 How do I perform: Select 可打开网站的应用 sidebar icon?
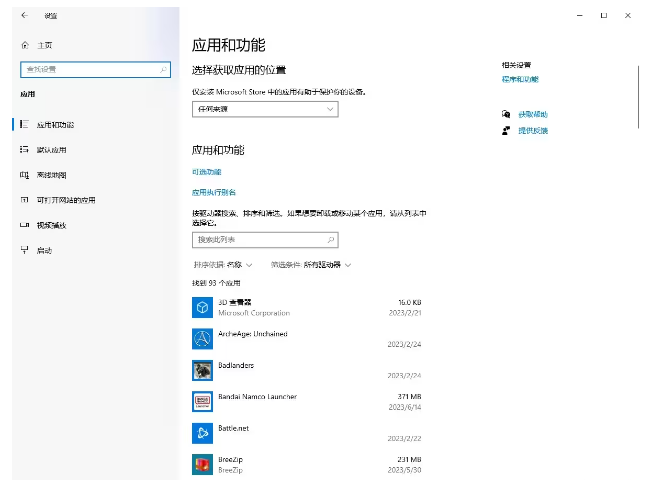click(x=25, y=200)
